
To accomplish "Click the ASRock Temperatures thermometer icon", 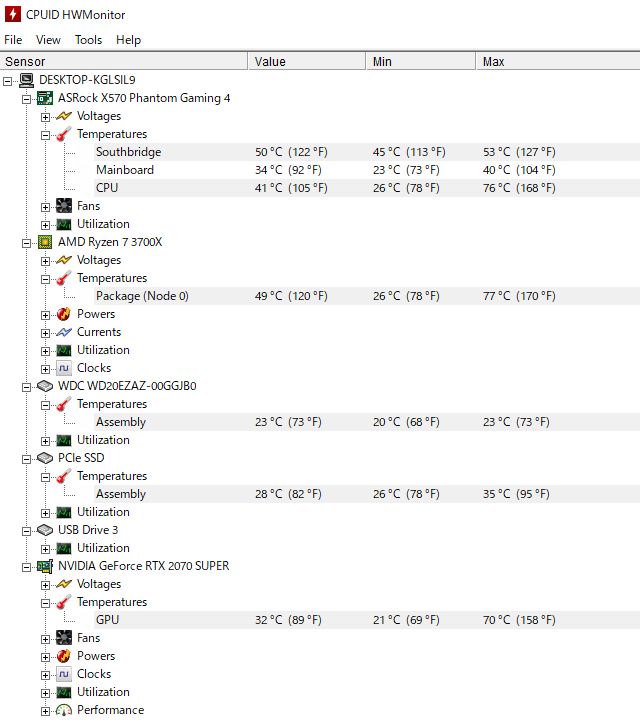I will (x=64, y=134).
